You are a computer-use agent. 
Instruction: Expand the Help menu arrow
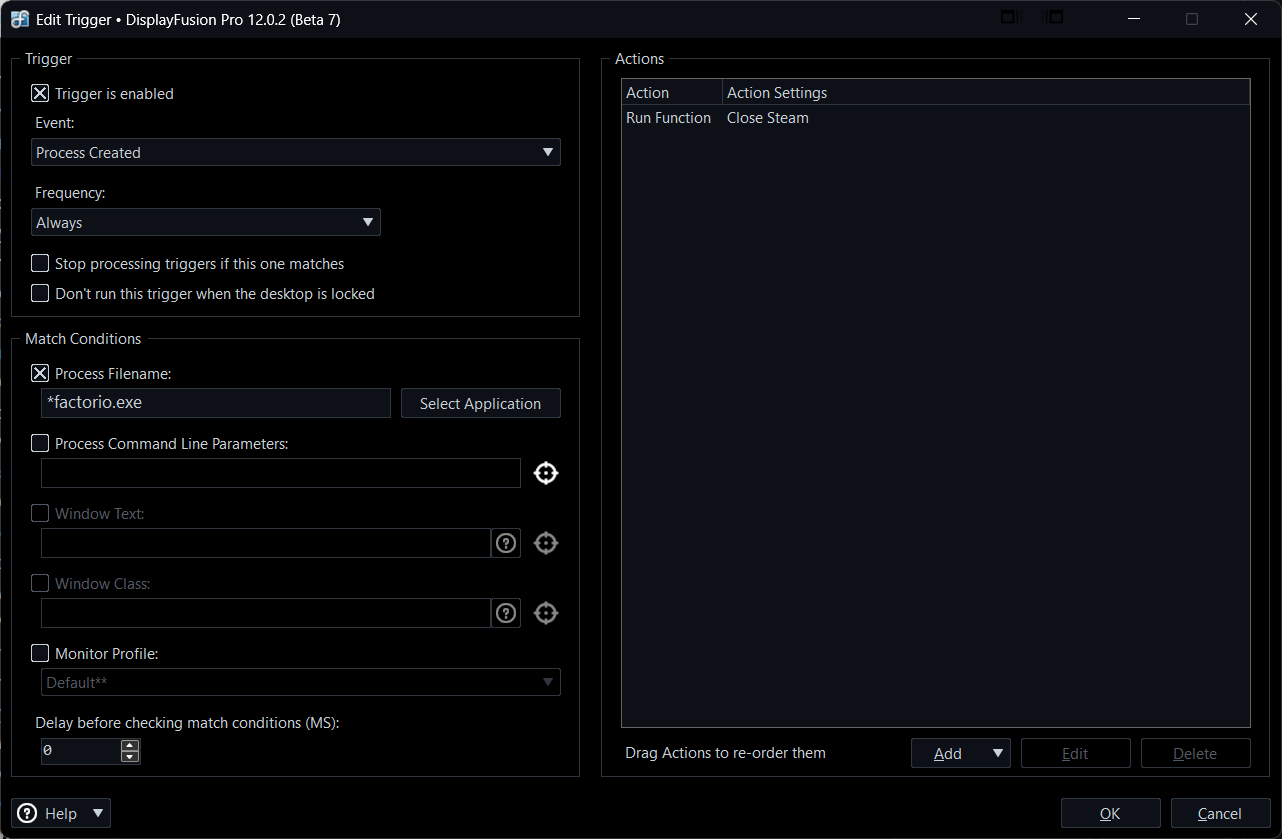(x=97, y=813)
